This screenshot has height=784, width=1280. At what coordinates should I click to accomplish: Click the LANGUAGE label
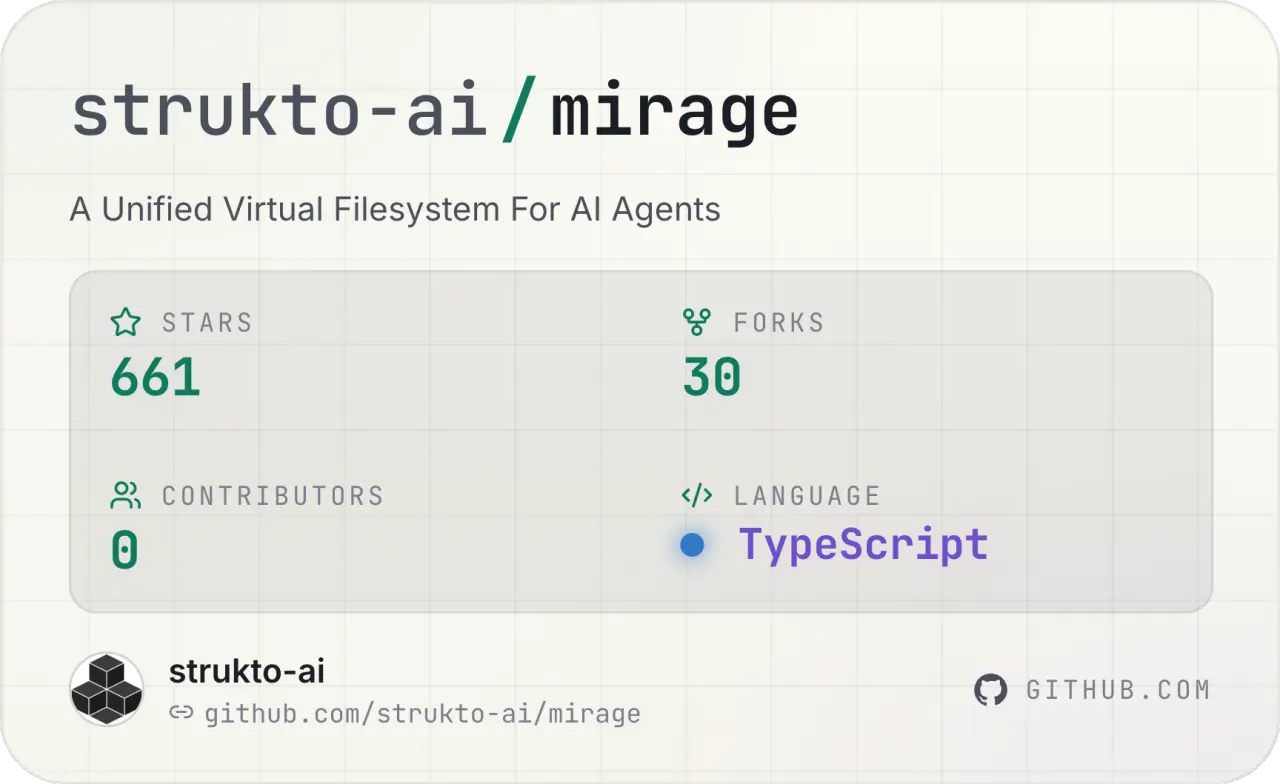(x=807, y=496)
